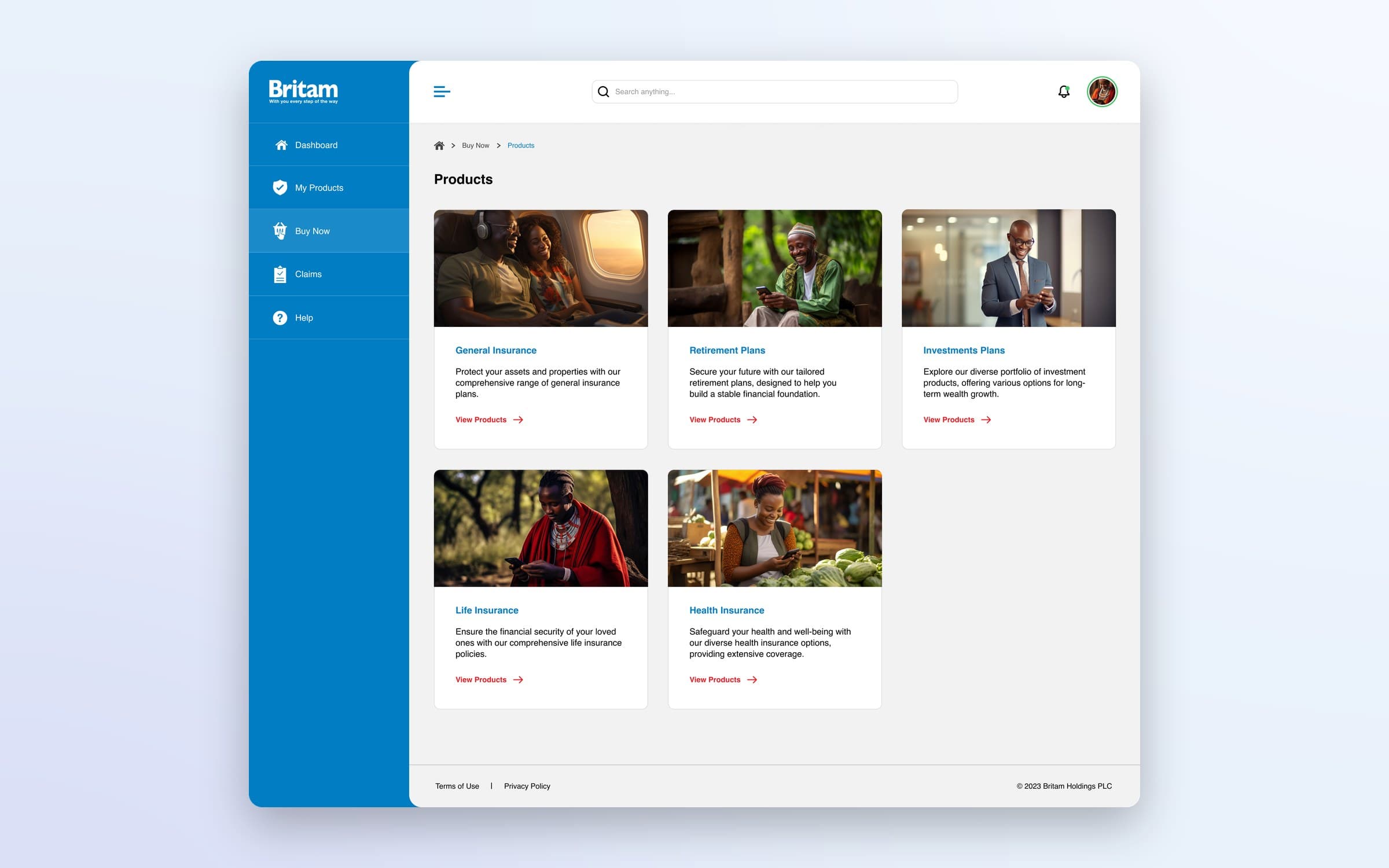
Task: Click the search magnifier icon
Action: pyautogui.click(x=603, y=91)
